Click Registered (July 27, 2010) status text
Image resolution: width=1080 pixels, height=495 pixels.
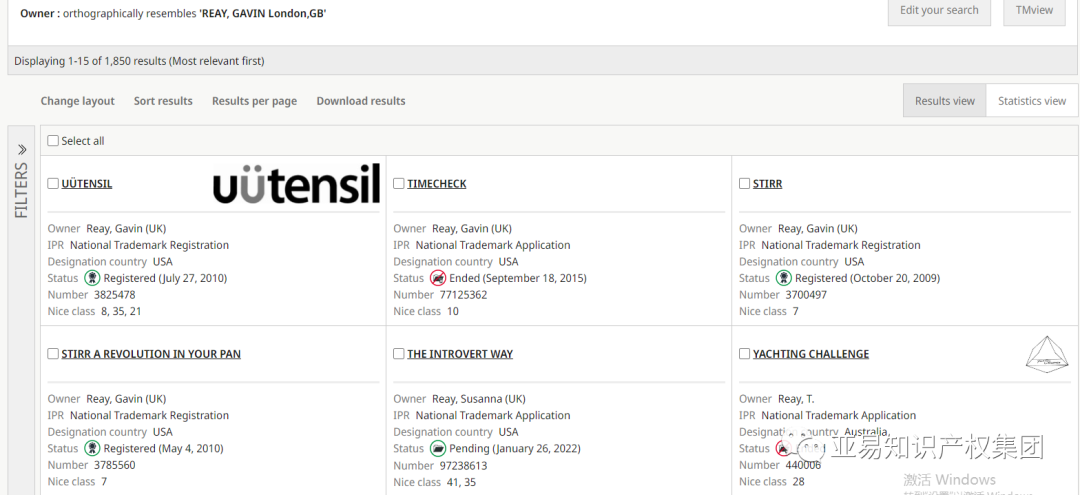click(165, 278)
